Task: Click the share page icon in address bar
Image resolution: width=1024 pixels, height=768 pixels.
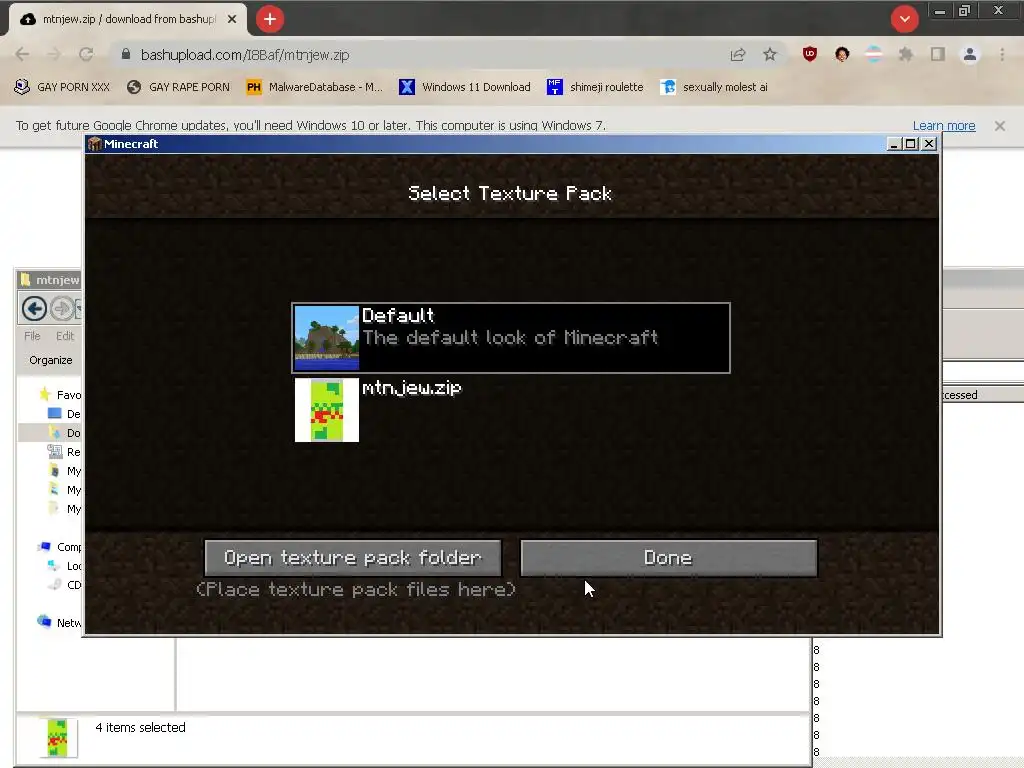Action: pos(738,55)
